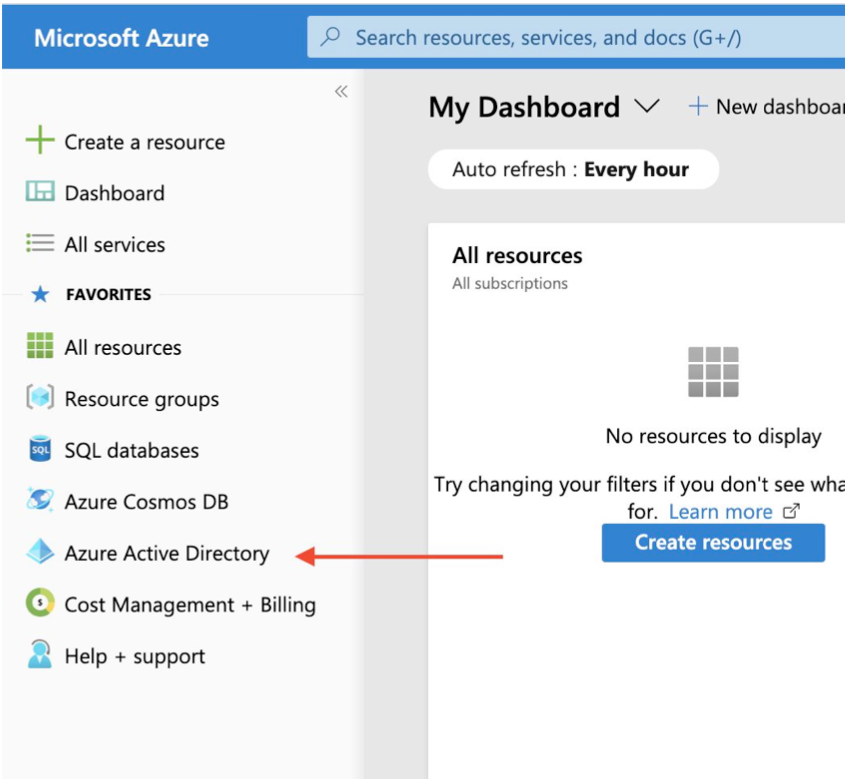
Task: Click the Azure Cosmos DB planet icon
Action: (40, 500)
